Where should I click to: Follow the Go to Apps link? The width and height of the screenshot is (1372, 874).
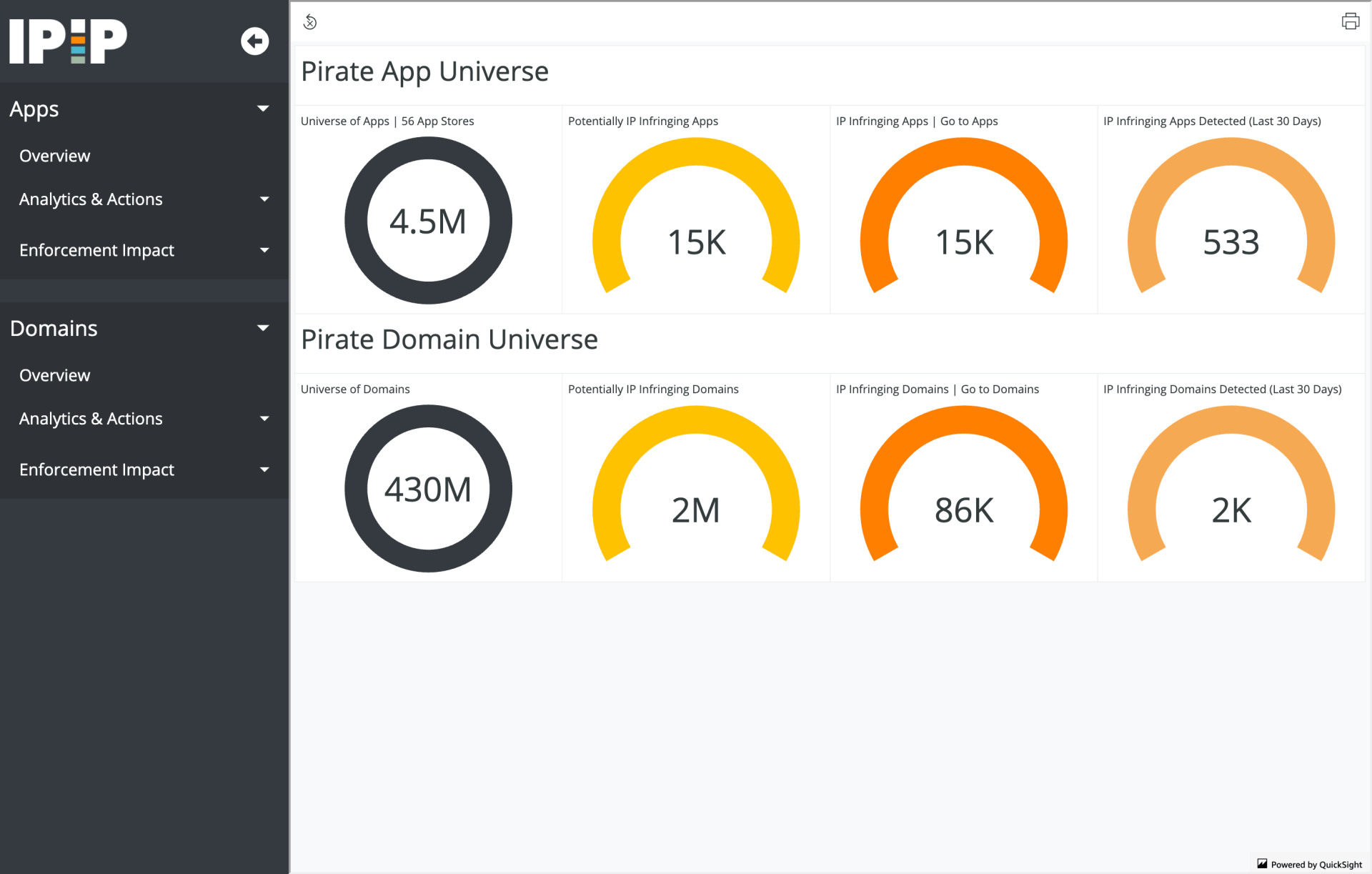968,121
